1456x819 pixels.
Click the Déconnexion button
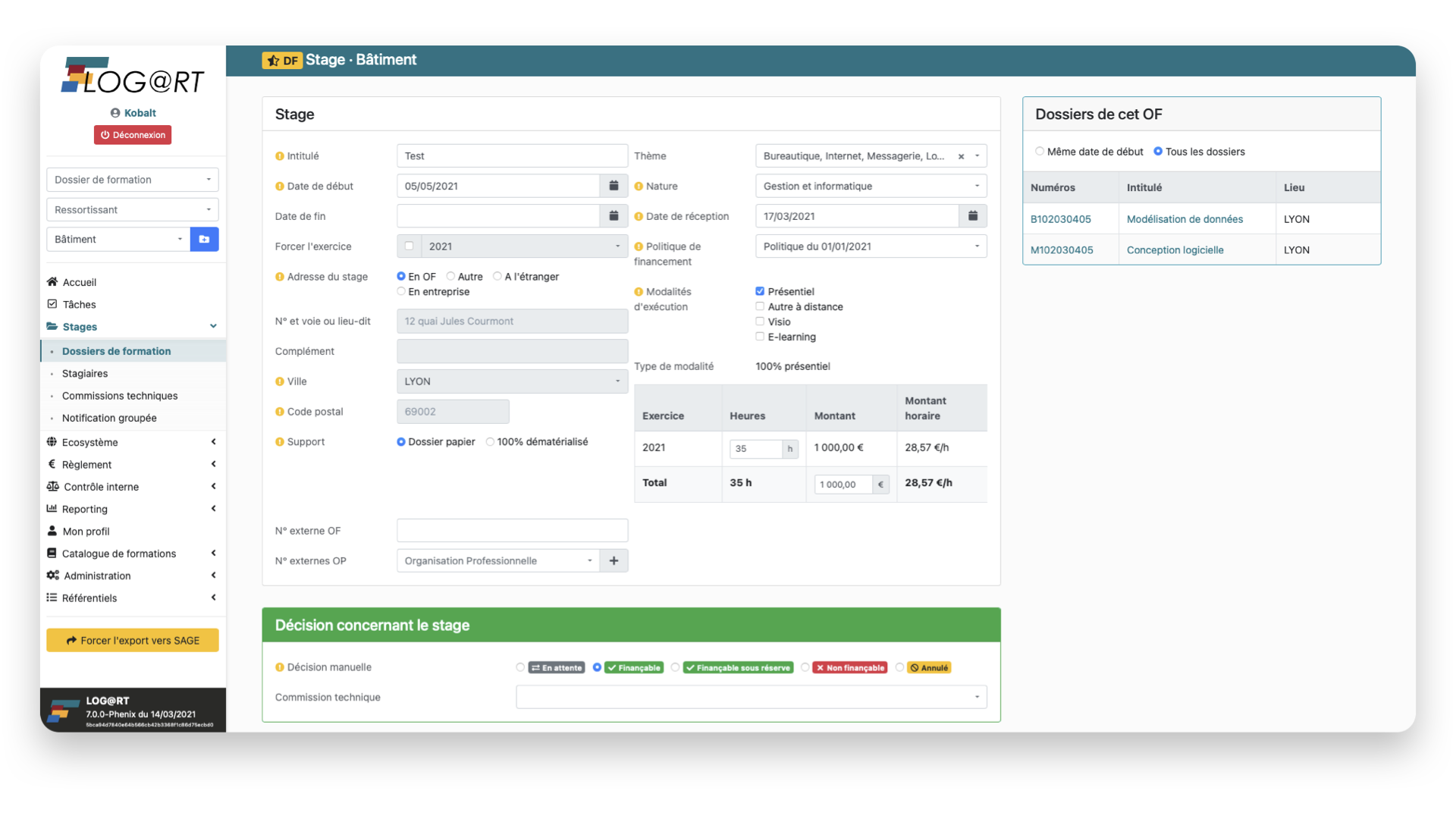[x=133, y=135]
